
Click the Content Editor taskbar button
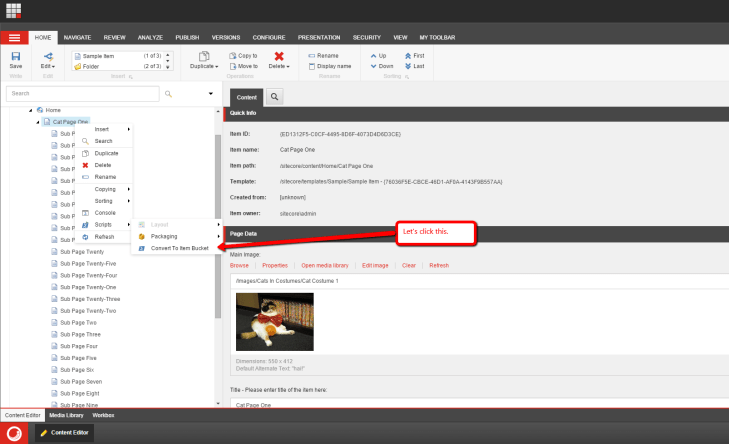point(65,433)
